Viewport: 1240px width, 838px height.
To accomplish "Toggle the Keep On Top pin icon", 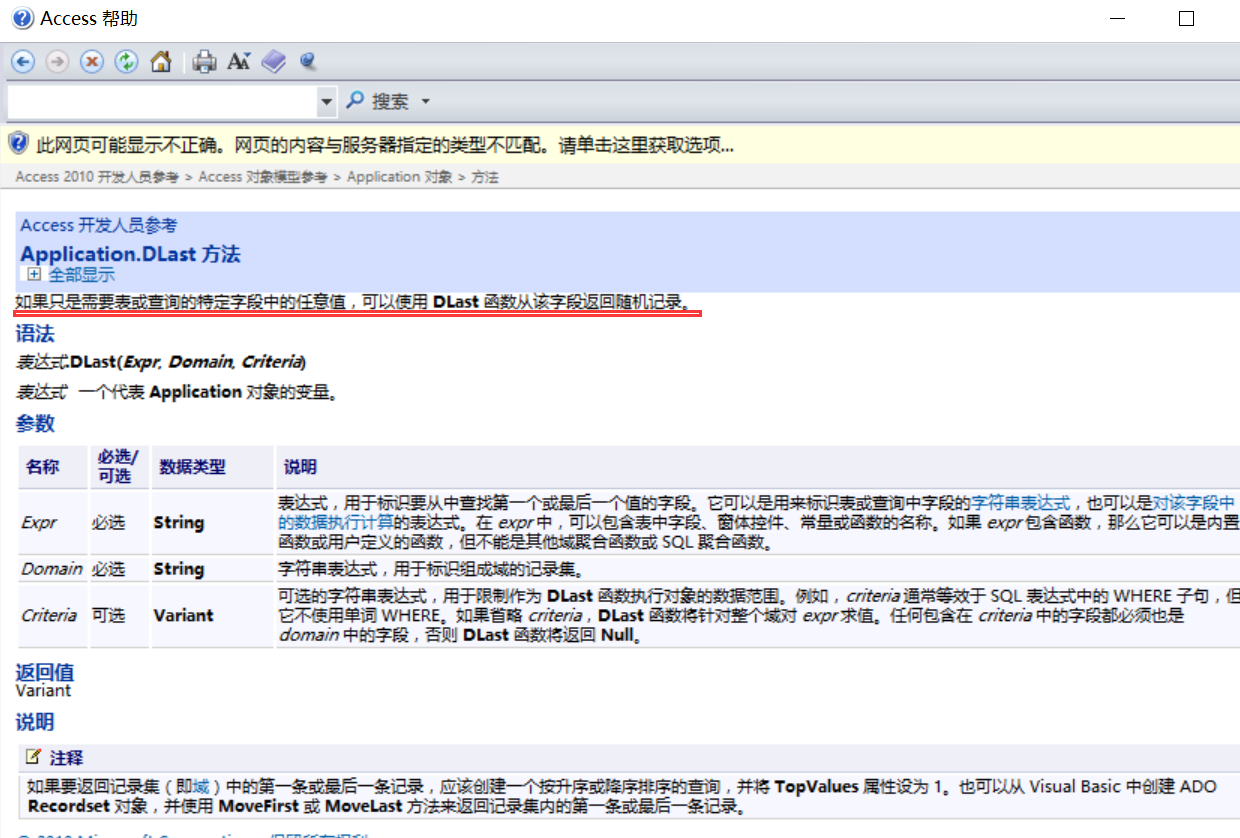I will coord(308,62).
